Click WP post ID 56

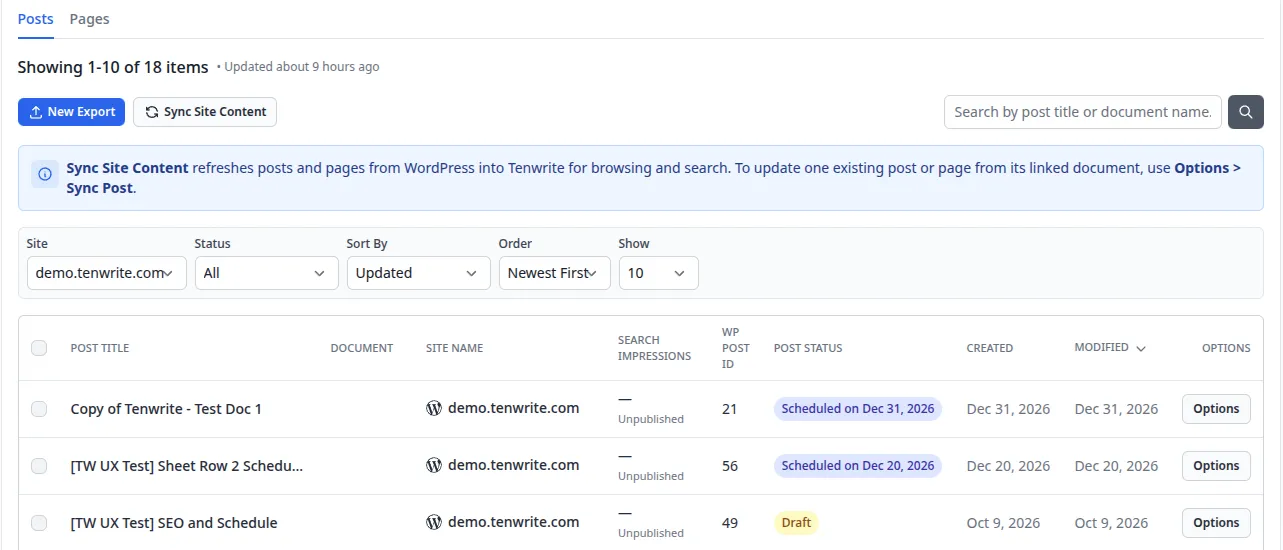tap(730, 466)
